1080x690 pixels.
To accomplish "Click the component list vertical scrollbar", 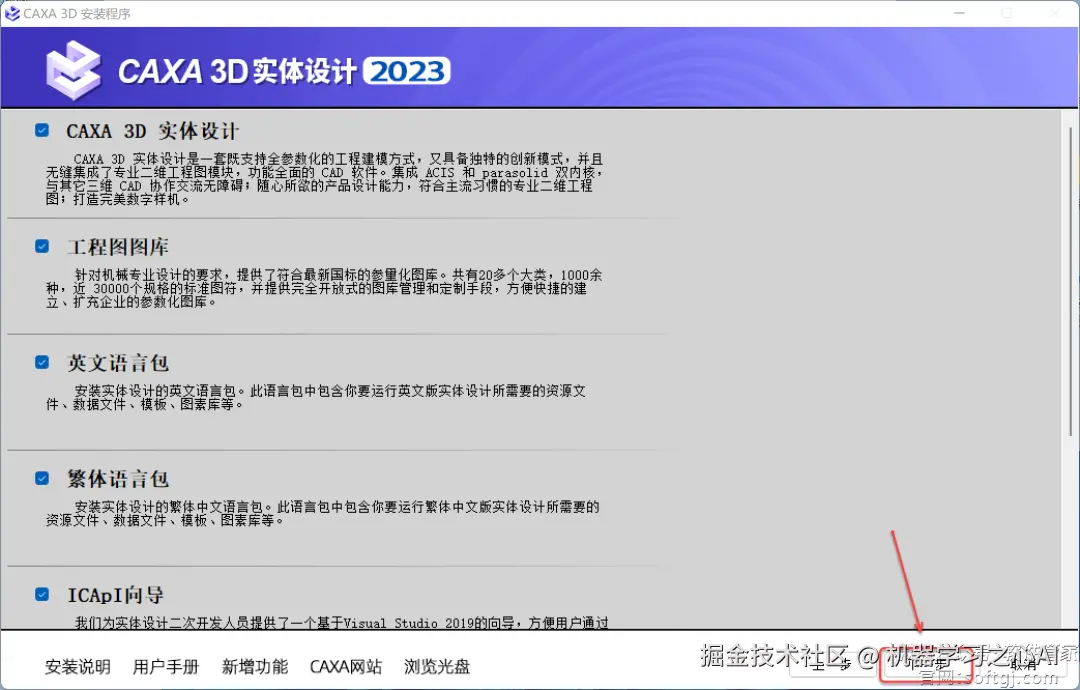I will click(1070, 281).
